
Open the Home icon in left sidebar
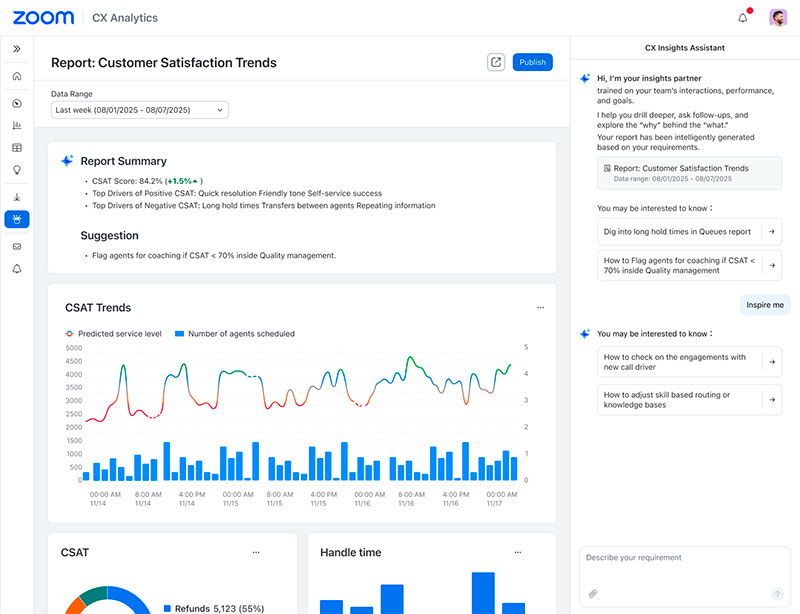tap(16, 75)
